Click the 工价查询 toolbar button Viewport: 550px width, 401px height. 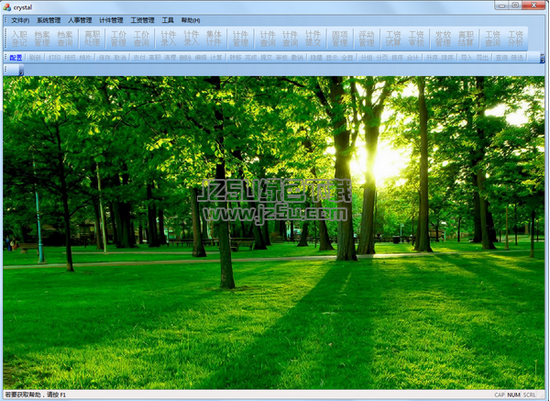(x=142, y=39)
